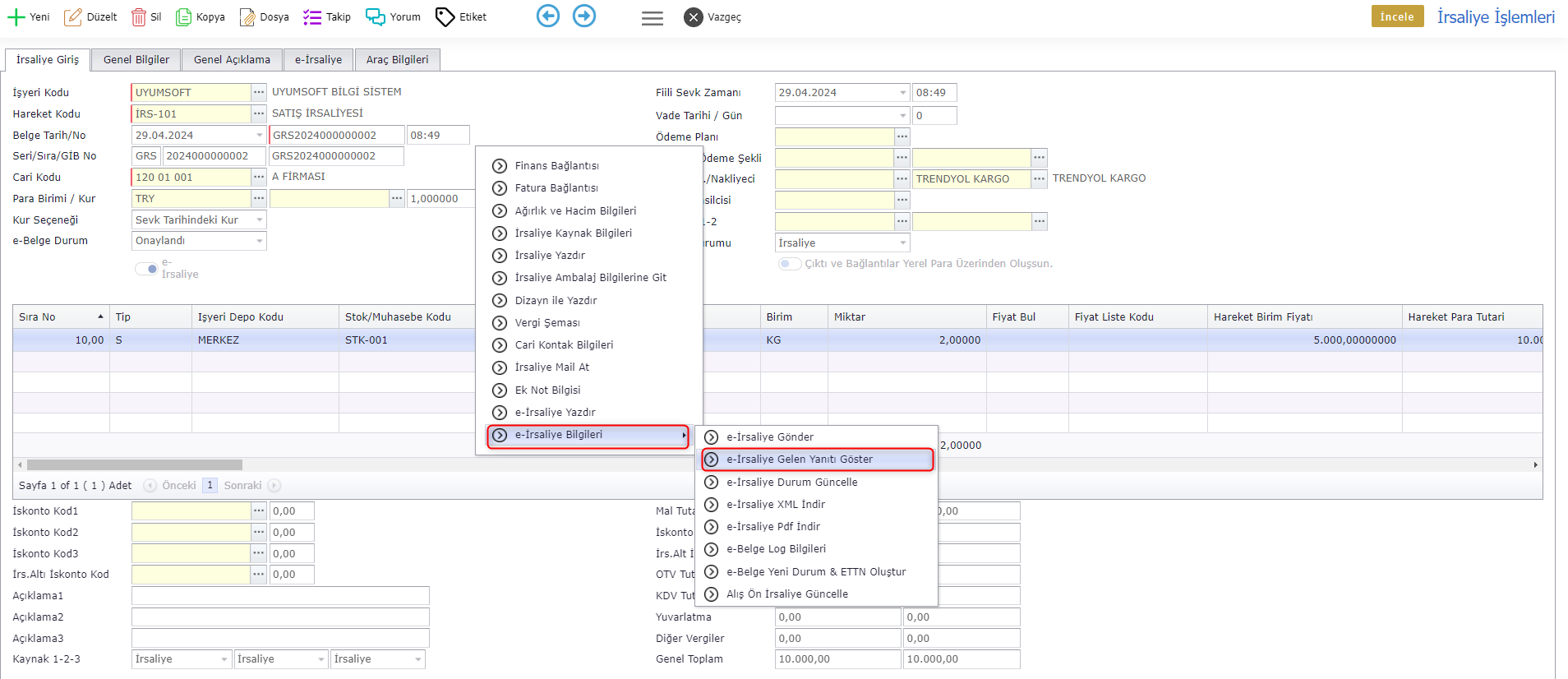Click the İncele button
Screen dimensions: 1568x679
[x=1397, y=16]
